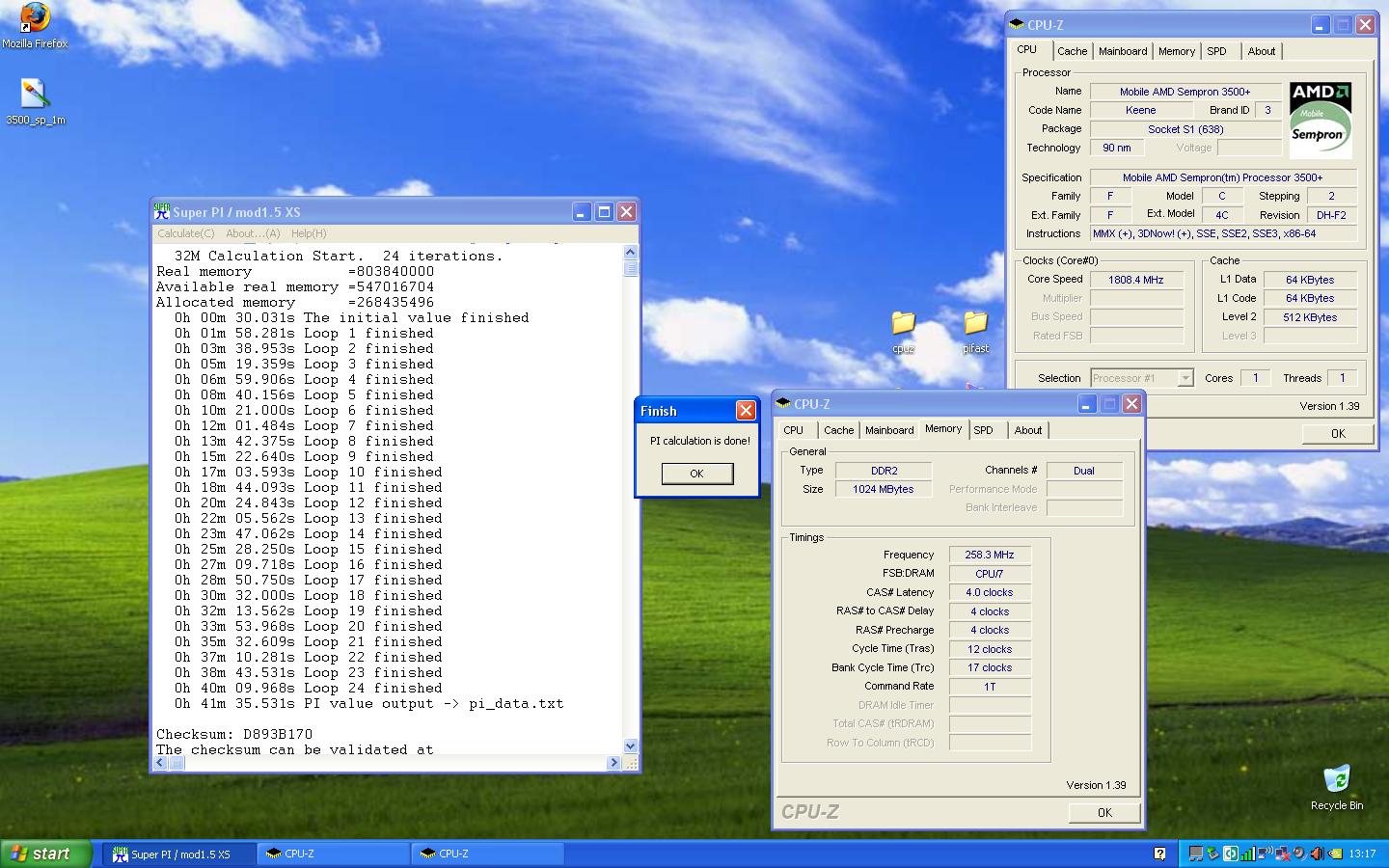
Task: Activate the second CPU-Z taskbar button
Action: coord(488,854)
